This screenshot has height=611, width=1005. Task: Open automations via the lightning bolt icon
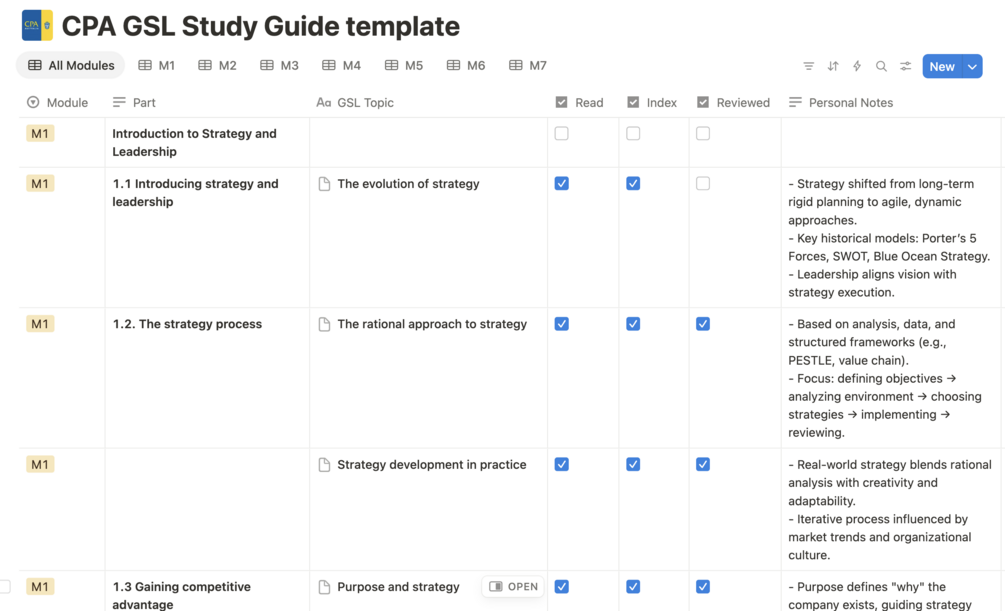[x=857, y=66]
